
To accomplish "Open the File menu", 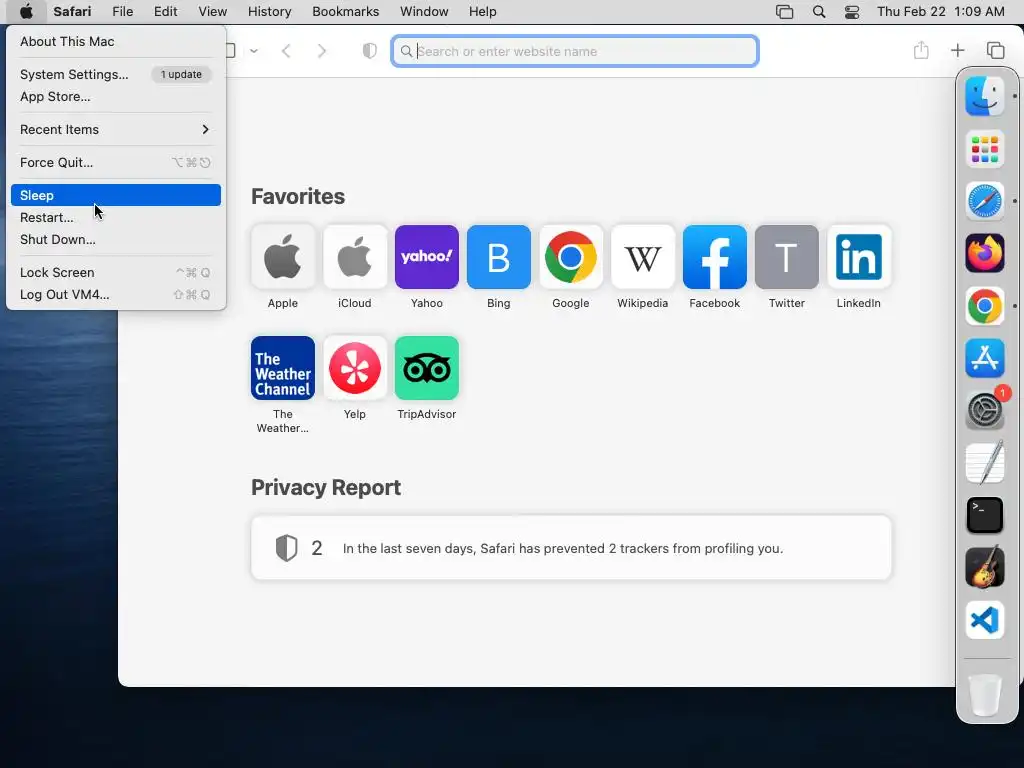I will 122,12.
